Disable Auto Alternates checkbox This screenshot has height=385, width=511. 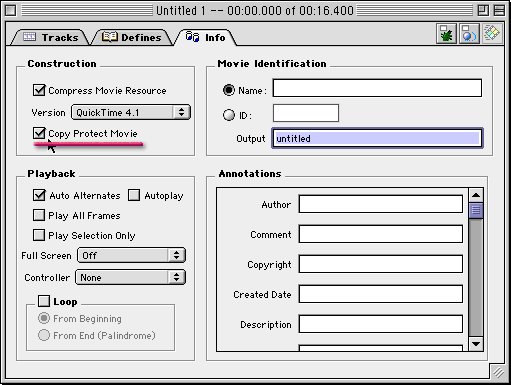pos(39,195)
